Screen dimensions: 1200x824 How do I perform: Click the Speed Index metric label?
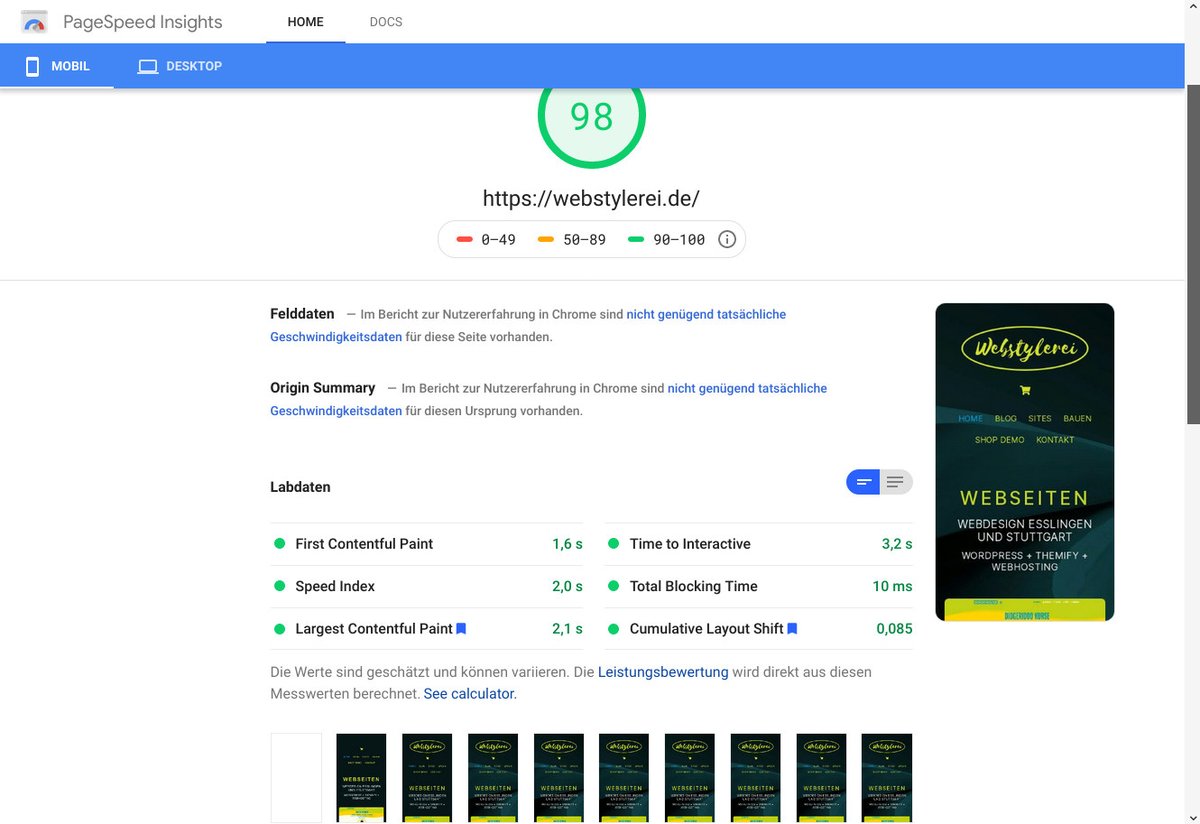tap(335, 586)
